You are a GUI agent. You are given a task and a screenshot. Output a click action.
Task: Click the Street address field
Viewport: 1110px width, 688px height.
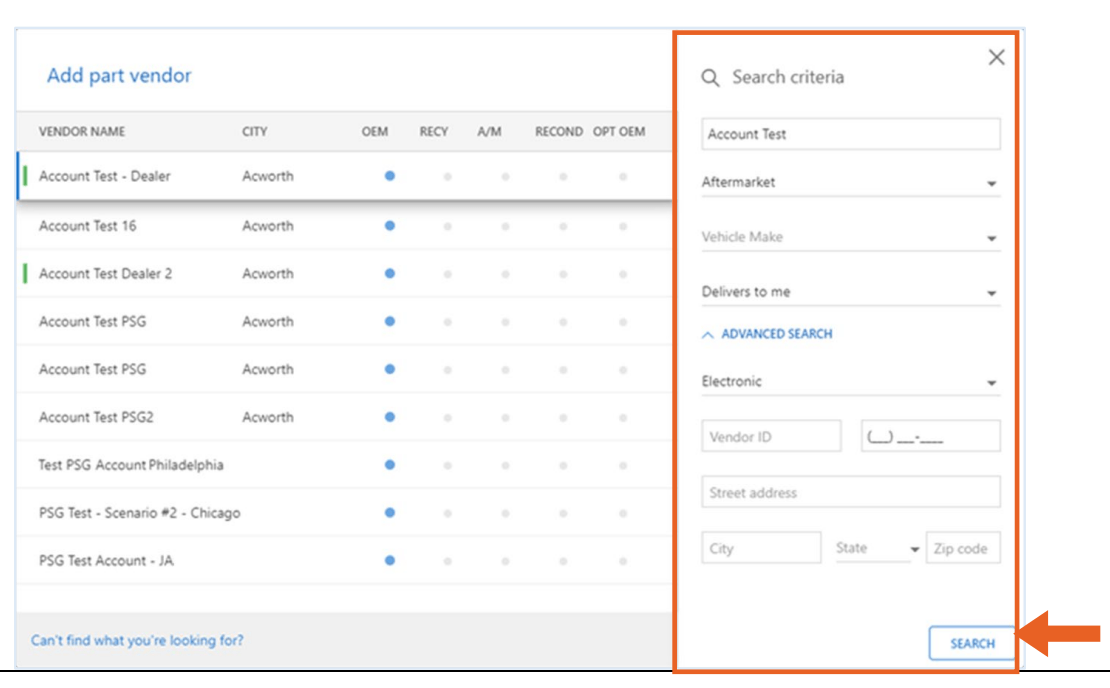point(850,492)
